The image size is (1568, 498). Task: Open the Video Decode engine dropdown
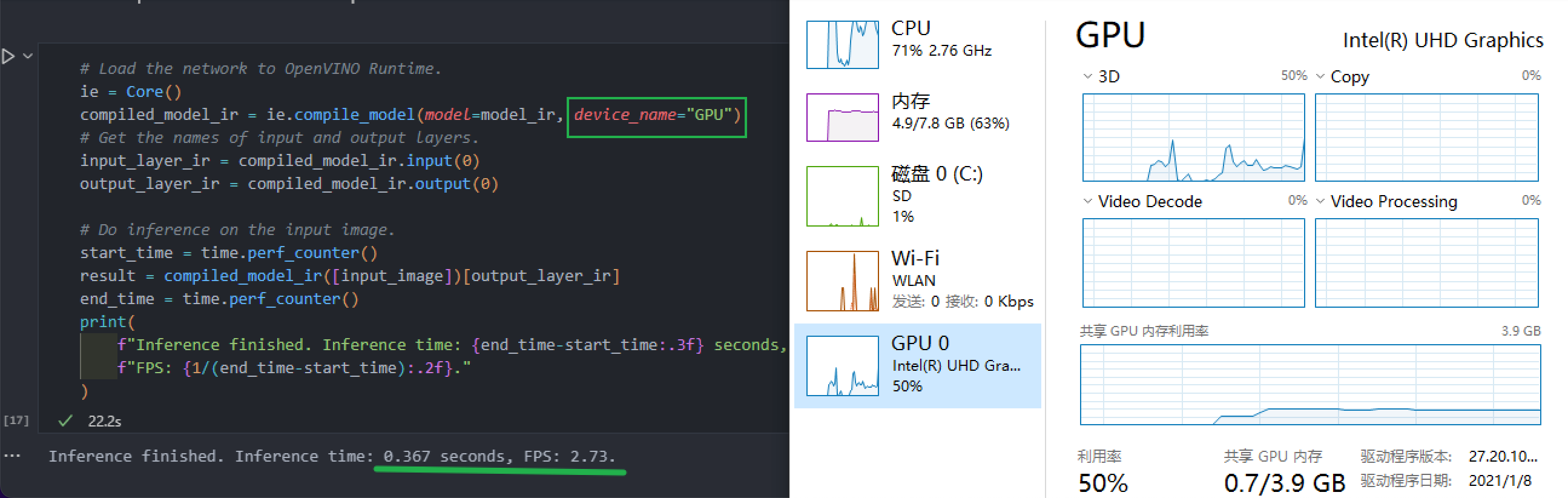[1088, 201]
